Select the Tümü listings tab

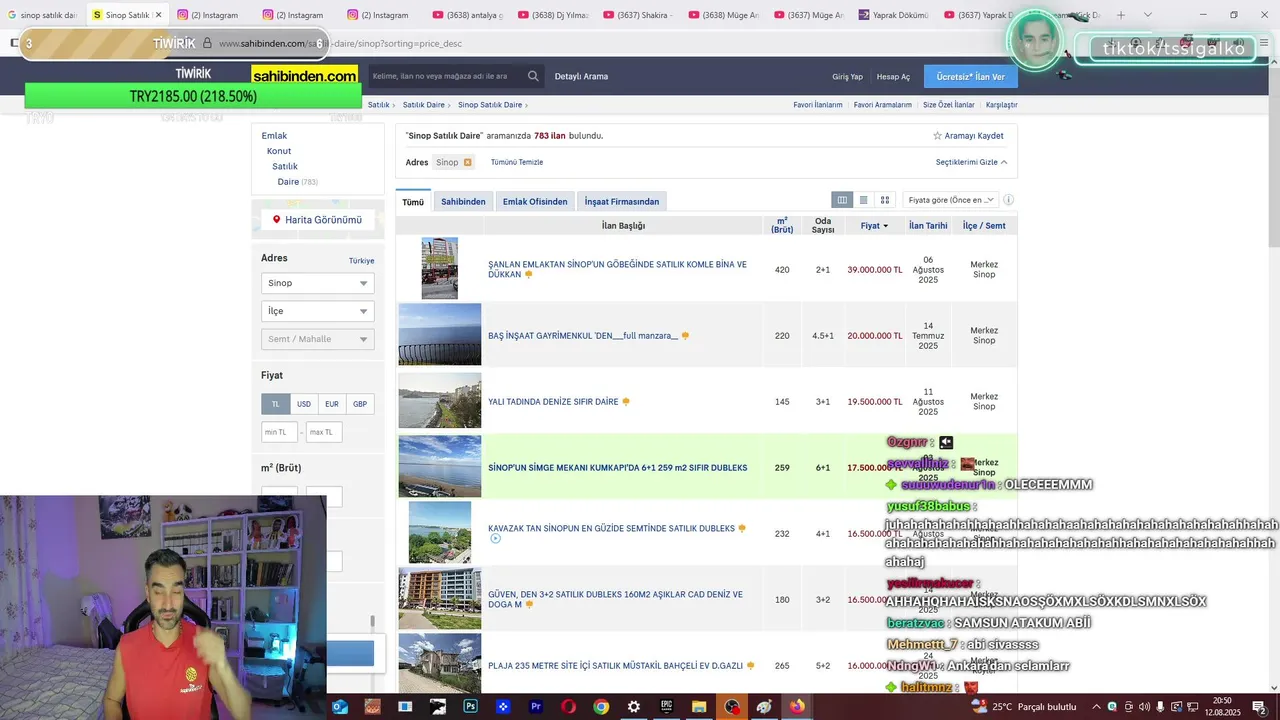413,201
